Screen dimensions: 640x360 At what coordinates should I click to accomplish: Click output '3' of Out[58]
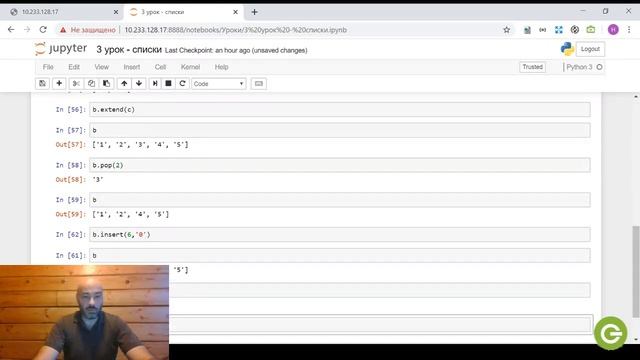pos(98,180)
